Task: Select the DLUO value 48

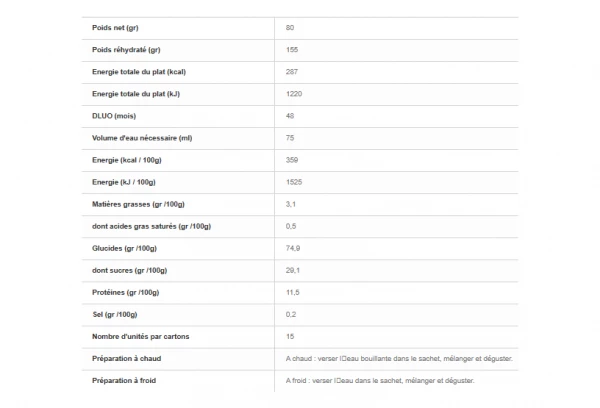Action: [x=290, y=115]
